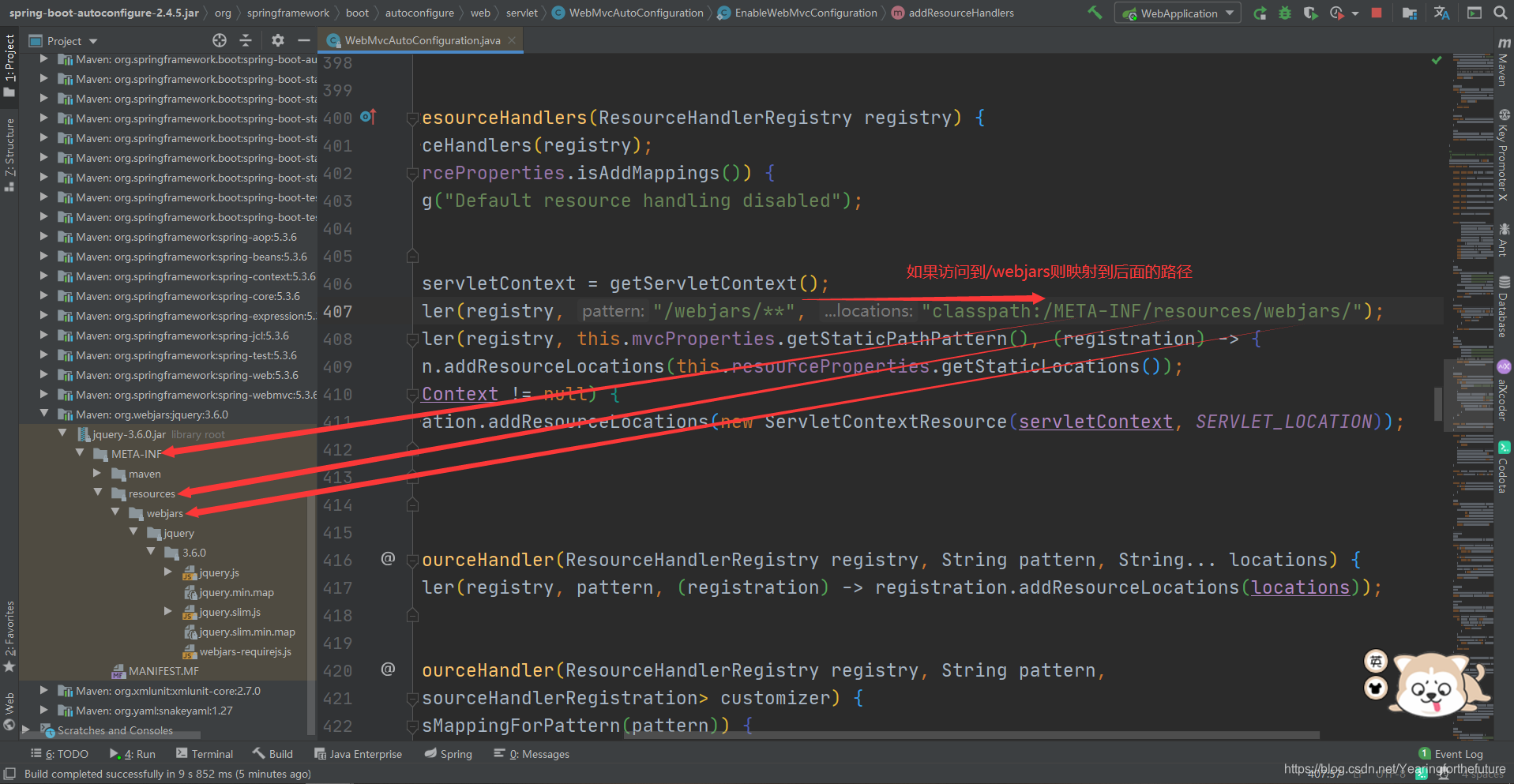Open the Key Promoter X side panel
This screenshot has height=784, width=1514.
pyautogui.click(x=1504, y=156)
